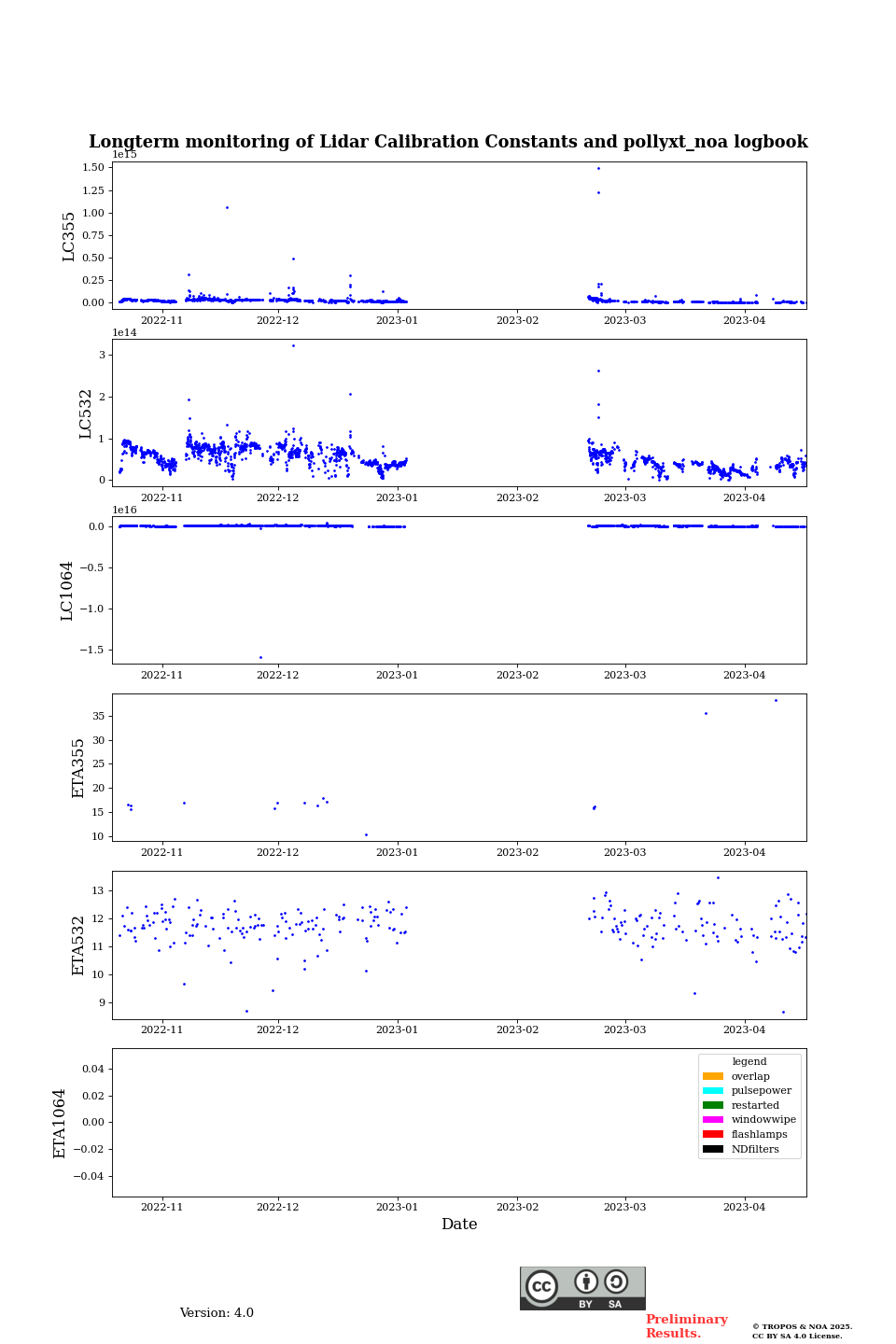Click the CC BY SA 4.0 License text
Viewport: 896px width, 1344px height.
point(797,1336)
